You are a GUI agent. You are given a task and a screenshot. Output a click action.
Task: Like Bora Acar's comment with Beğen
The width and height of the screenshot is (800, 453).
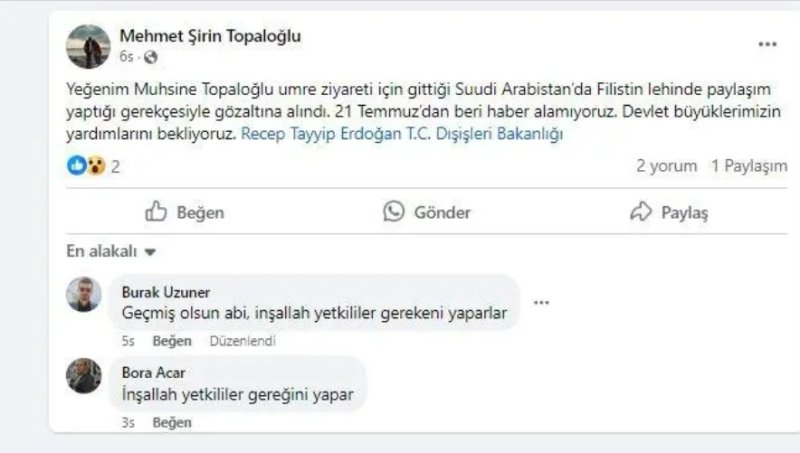(171, 422)
